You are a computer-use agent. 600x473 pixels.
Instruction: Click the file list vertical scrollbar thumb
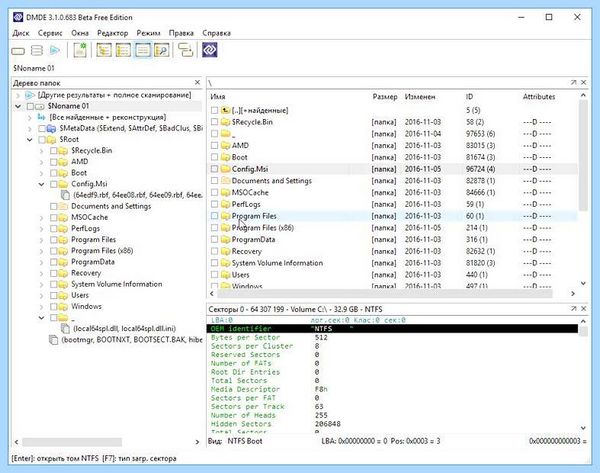click(x=583, y=156)
